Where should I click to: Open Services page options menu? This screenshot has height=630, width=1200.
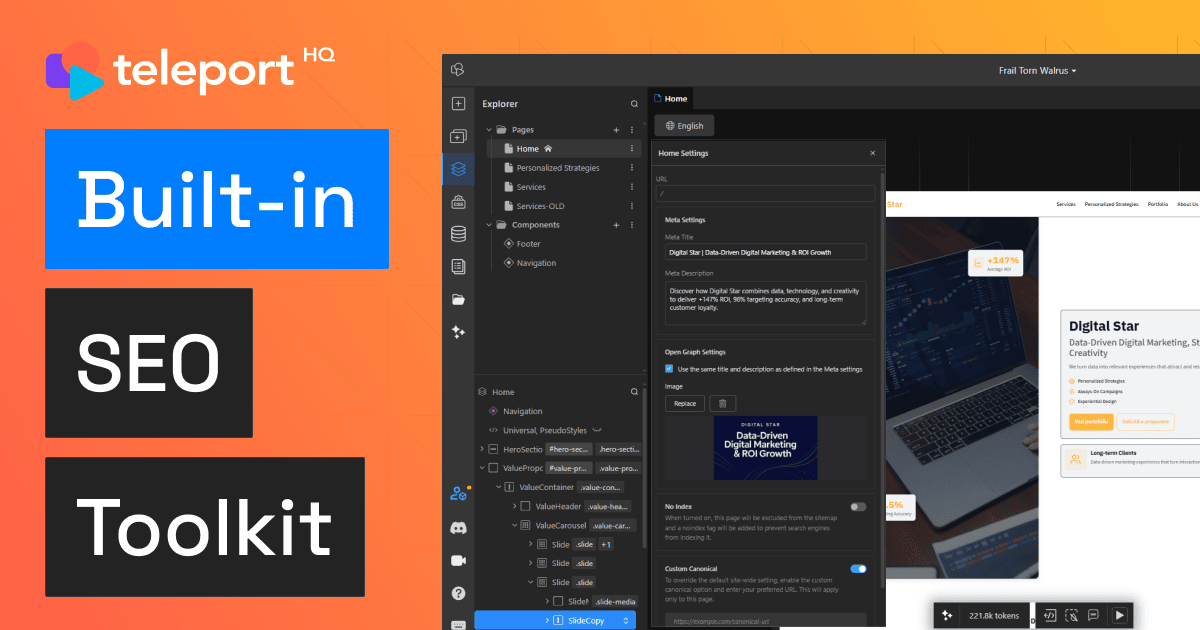[632, 187]
